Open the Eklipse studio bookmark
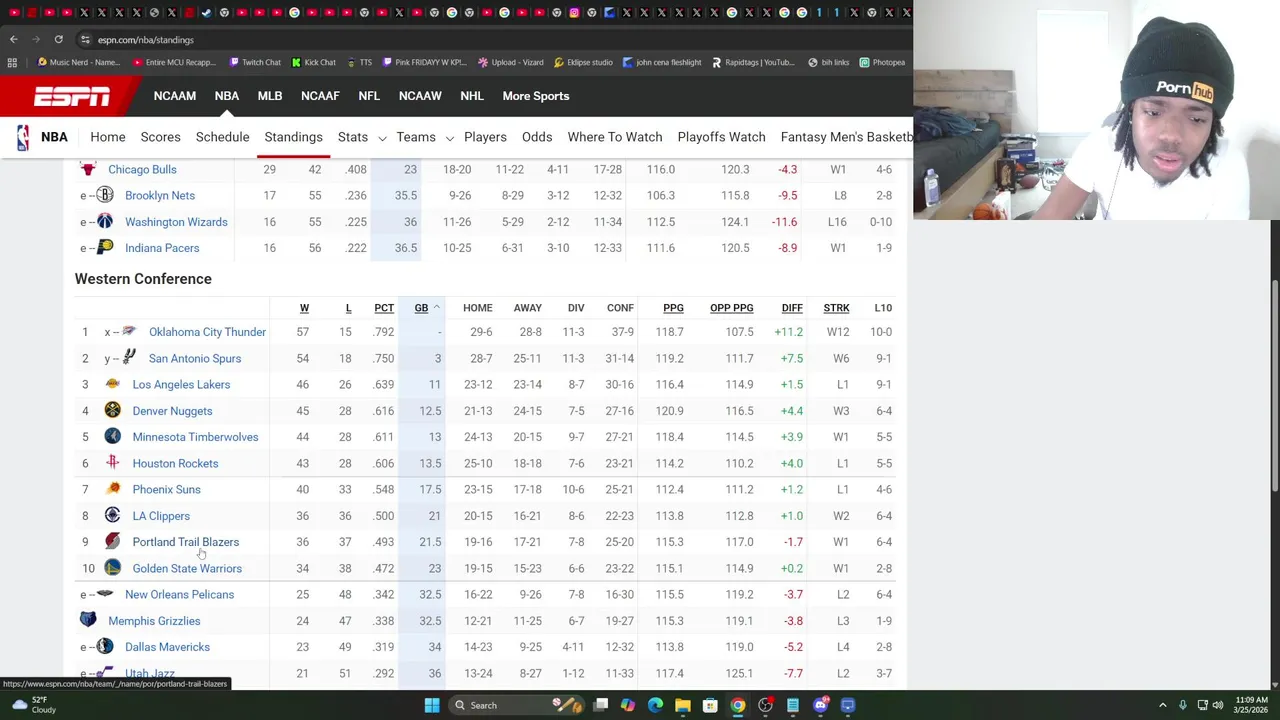1280x720 pixels. (x=582, y=62)
